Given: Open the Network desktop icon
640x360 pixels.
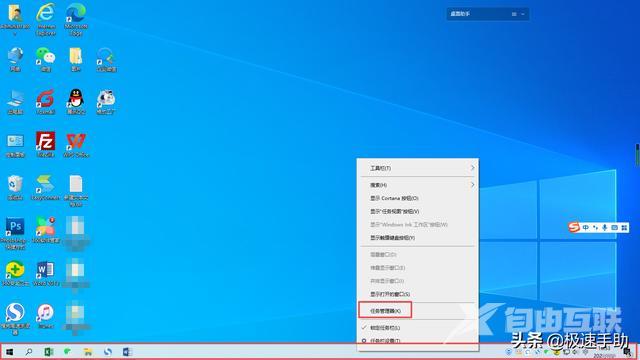Looking at the screenshot, I should tap(15, 59).
